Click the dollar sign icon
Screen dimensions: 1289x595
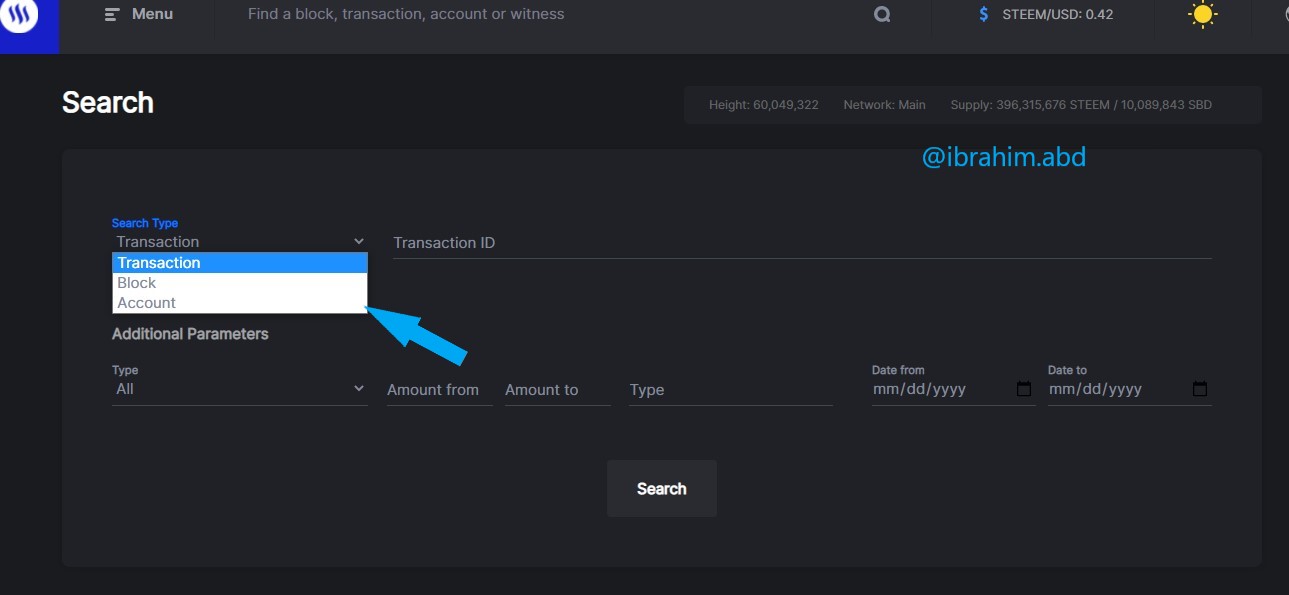(984, 14)
